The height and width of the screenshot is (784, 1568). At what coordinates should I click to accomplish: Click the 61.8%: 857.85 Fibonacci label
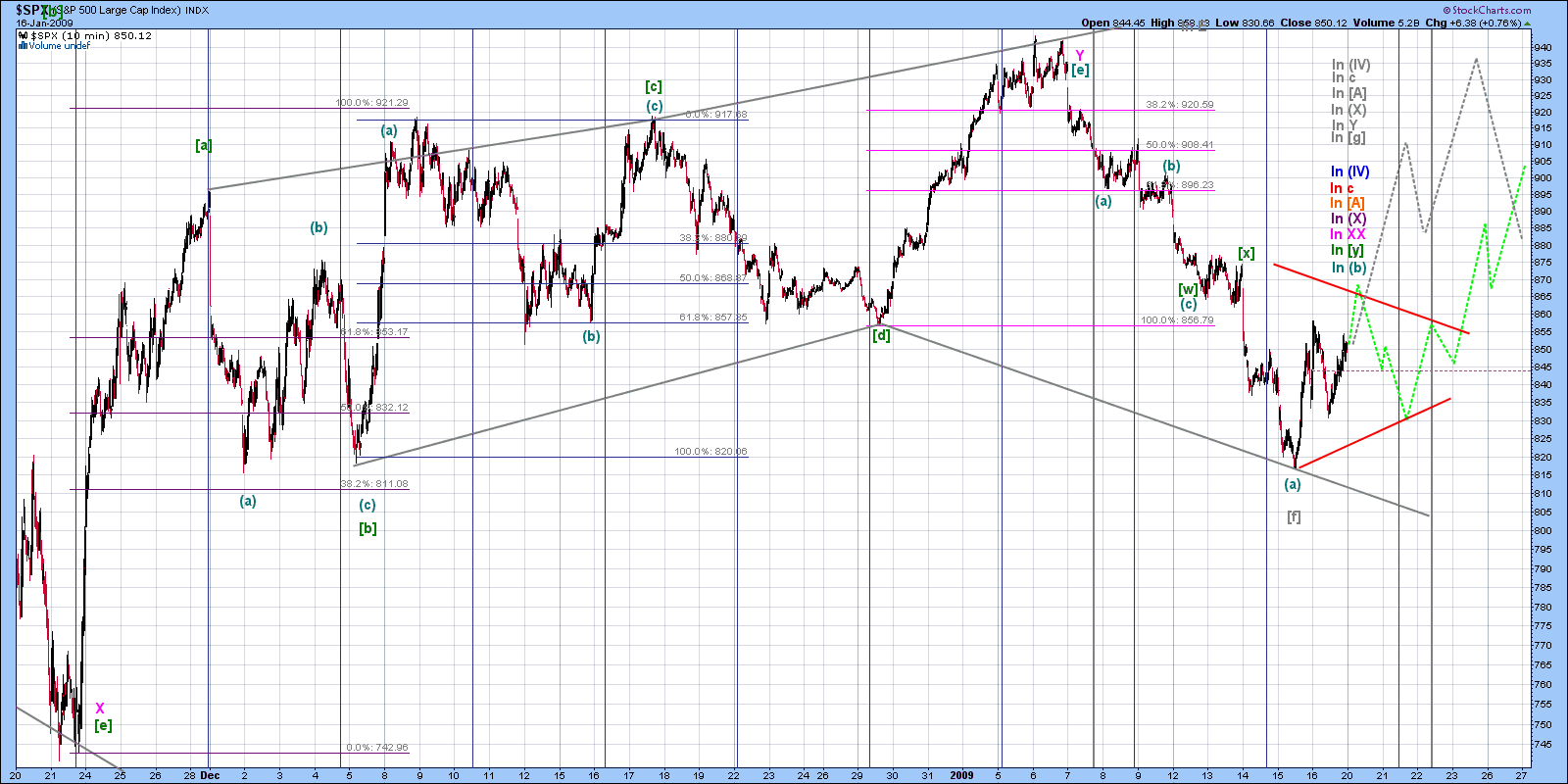(x=713, y=318)
